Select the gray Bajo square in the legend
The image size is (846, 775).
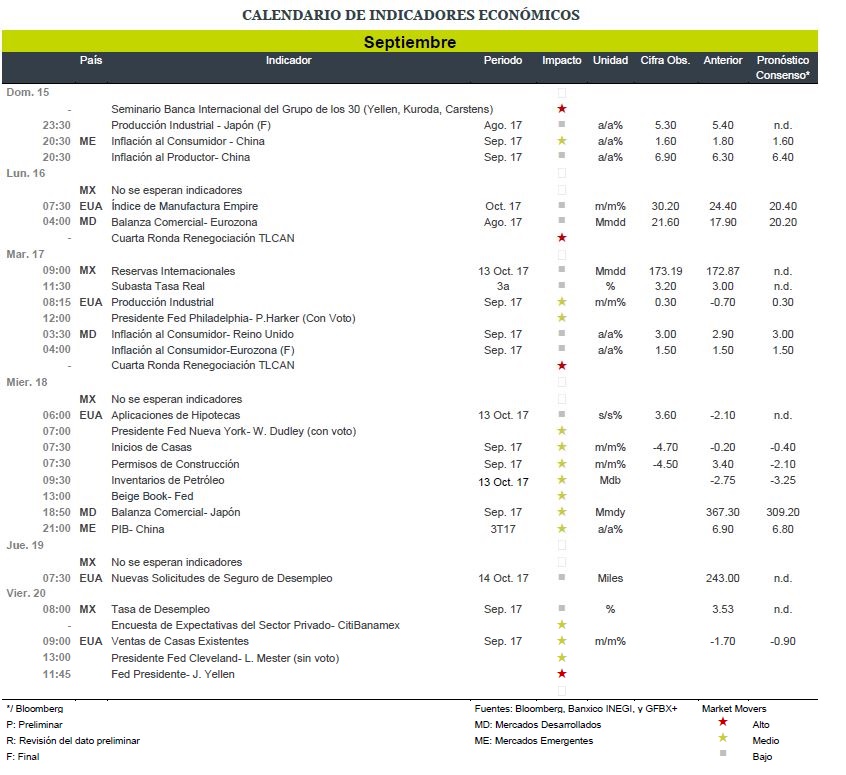tap(723, 756)
